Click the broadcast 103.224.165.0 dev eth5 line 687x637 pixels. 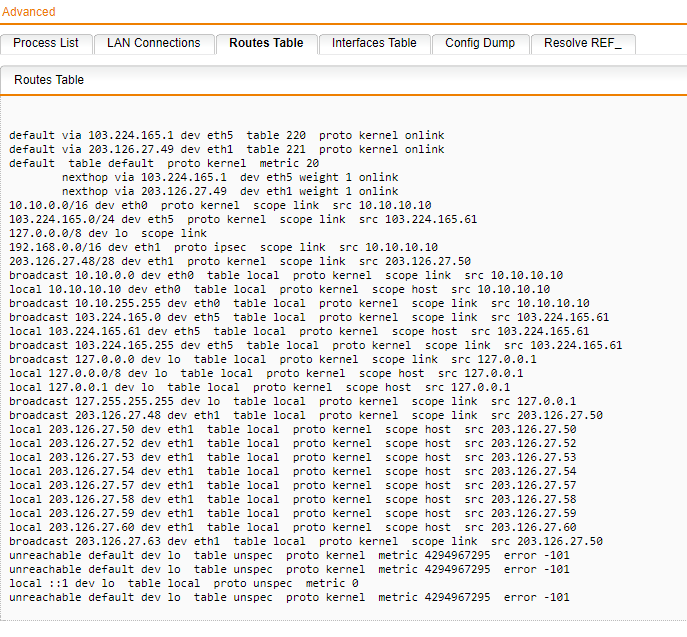click(x=309, y=318)
